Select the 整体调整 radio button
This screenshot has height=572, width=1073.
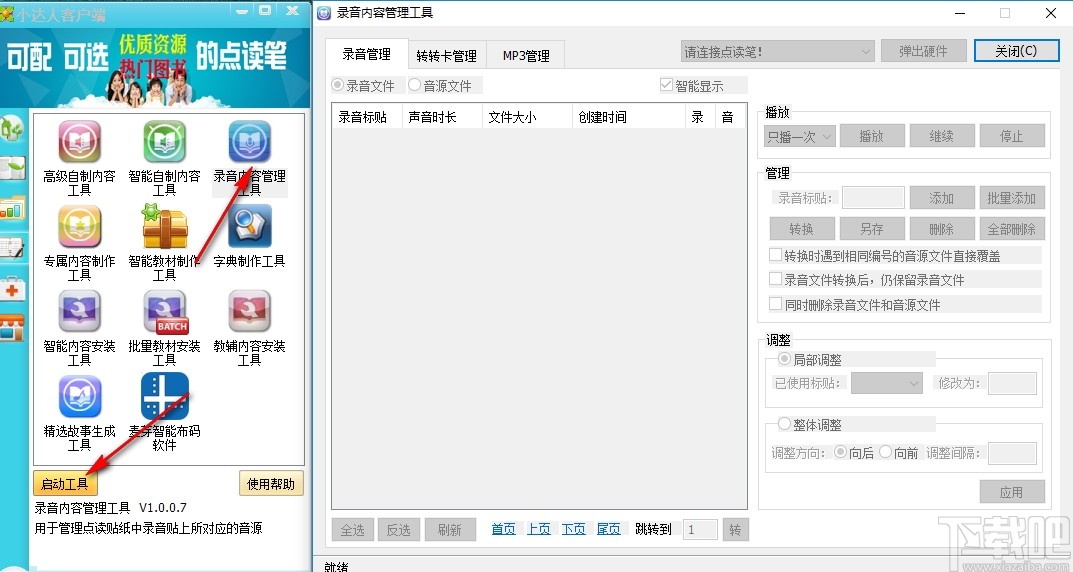[x=784, y=424]
